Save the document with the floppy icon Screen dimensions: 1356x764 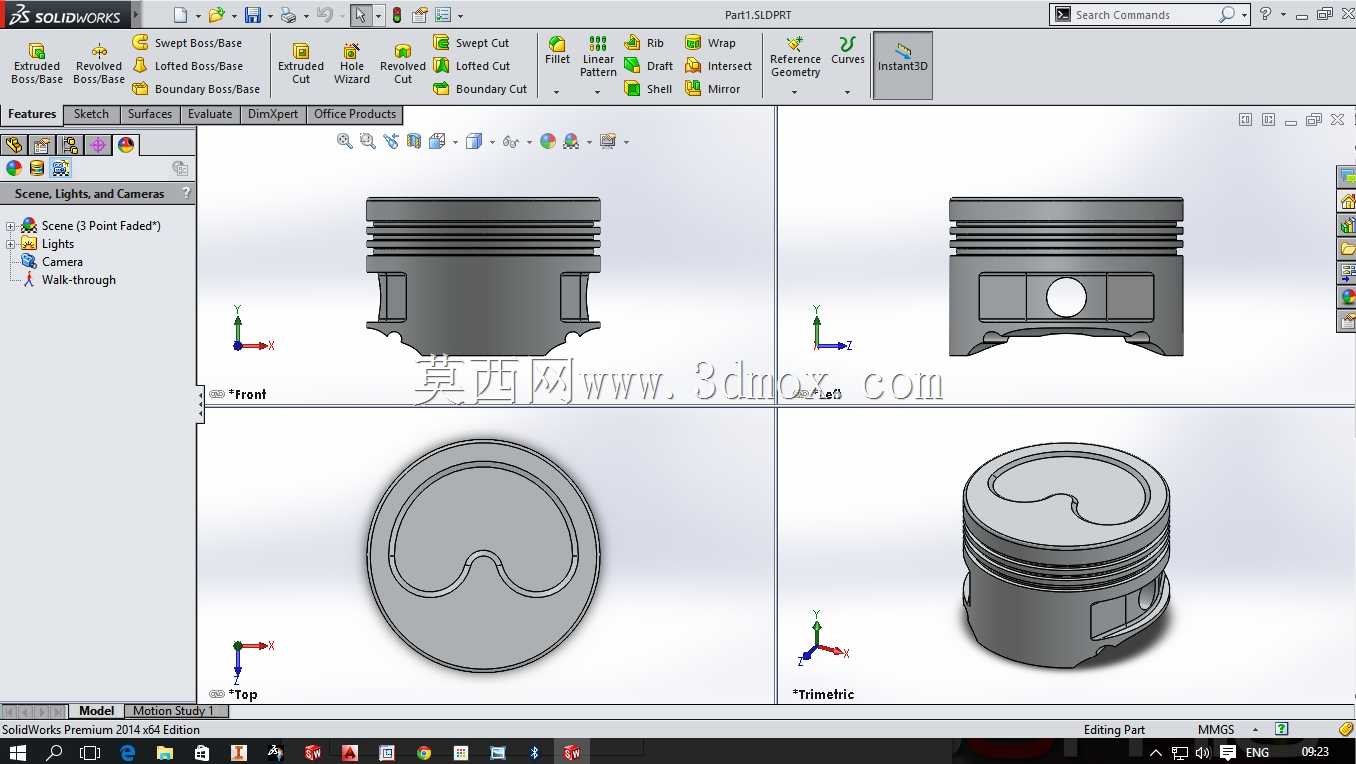tap(253, 15)
